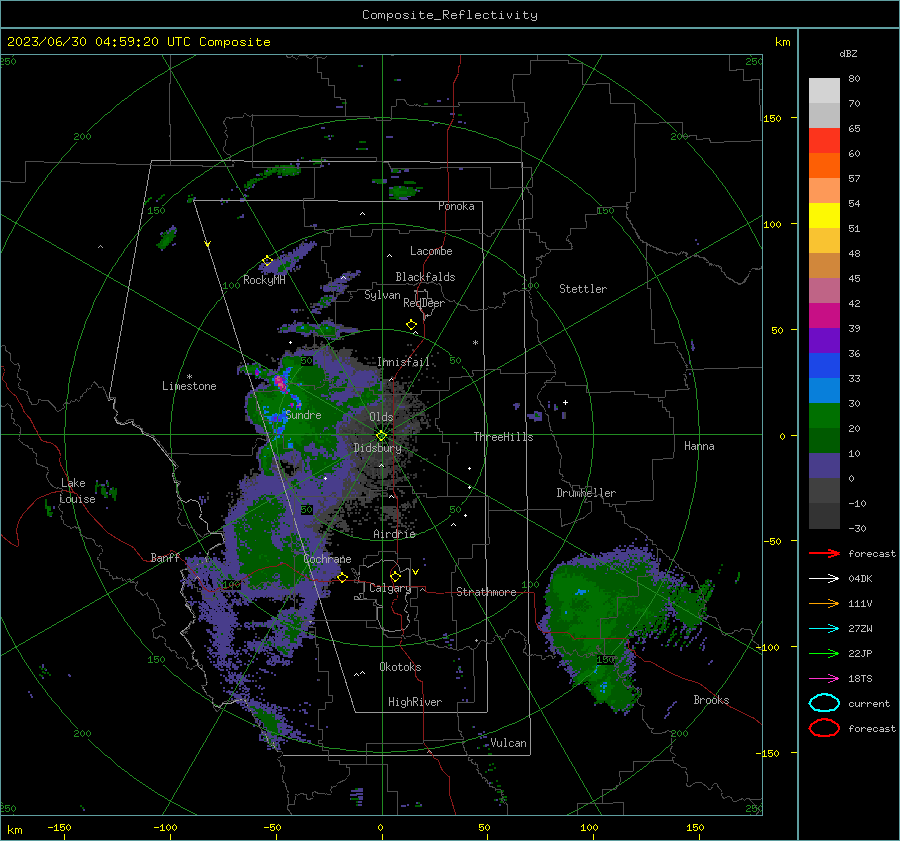This screenshot has width=900, height=841.
Task: Select the slate purple swatch above 0 dBZ
Action: click(824, 466)
